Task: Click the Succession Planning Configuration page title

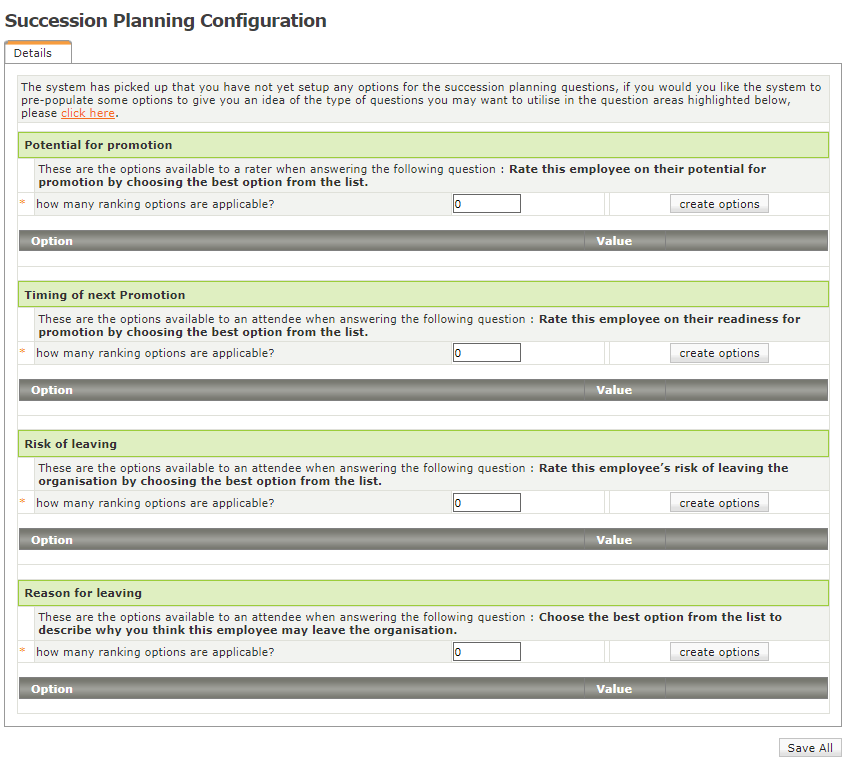Action: [x=166, y=21]
